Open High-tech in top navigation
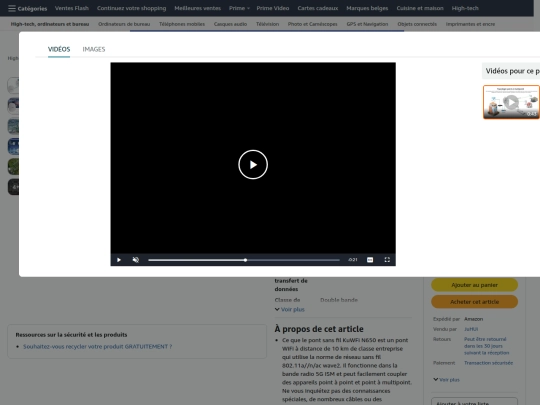The image size is (540, 405). [465, 8]
